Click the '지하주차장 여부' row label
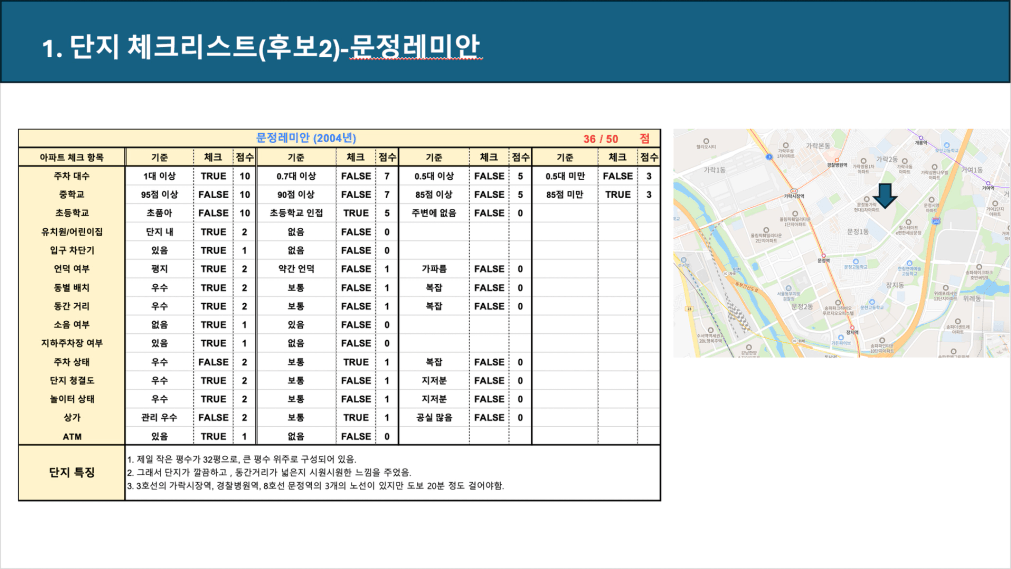This screenshot has height=569, width=1011. coord(72,343)
